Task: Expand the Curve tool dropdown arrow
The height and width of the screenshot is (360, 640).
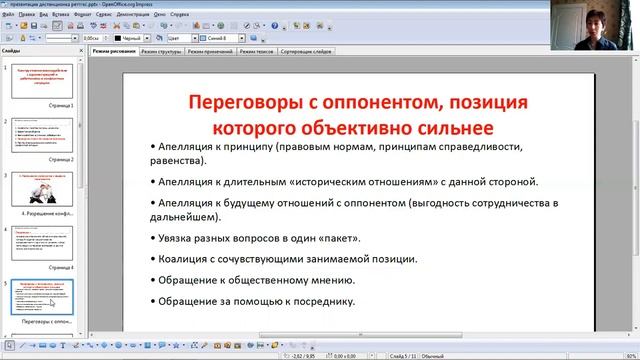Action: pyautogui.click(x=83, y=345)
